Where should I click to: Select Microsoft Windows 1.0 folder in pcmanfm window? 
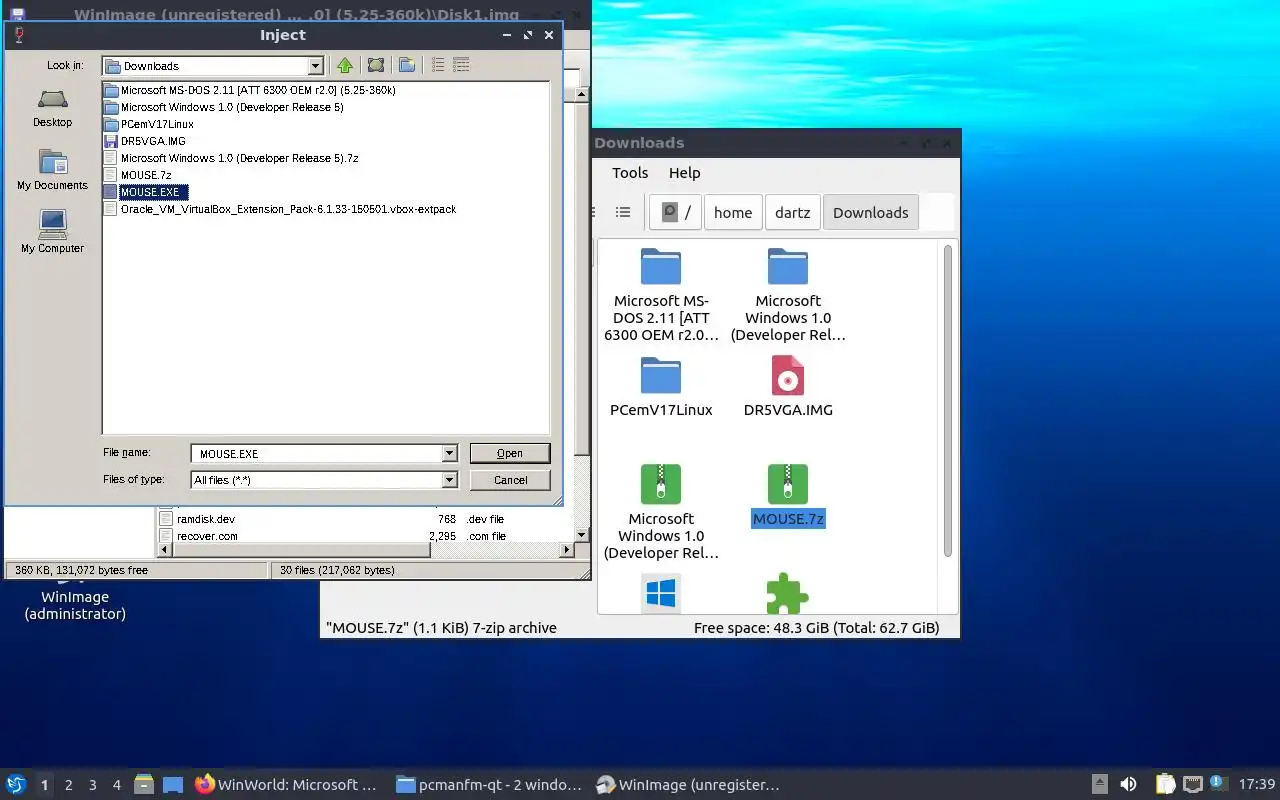coord(788,267)
